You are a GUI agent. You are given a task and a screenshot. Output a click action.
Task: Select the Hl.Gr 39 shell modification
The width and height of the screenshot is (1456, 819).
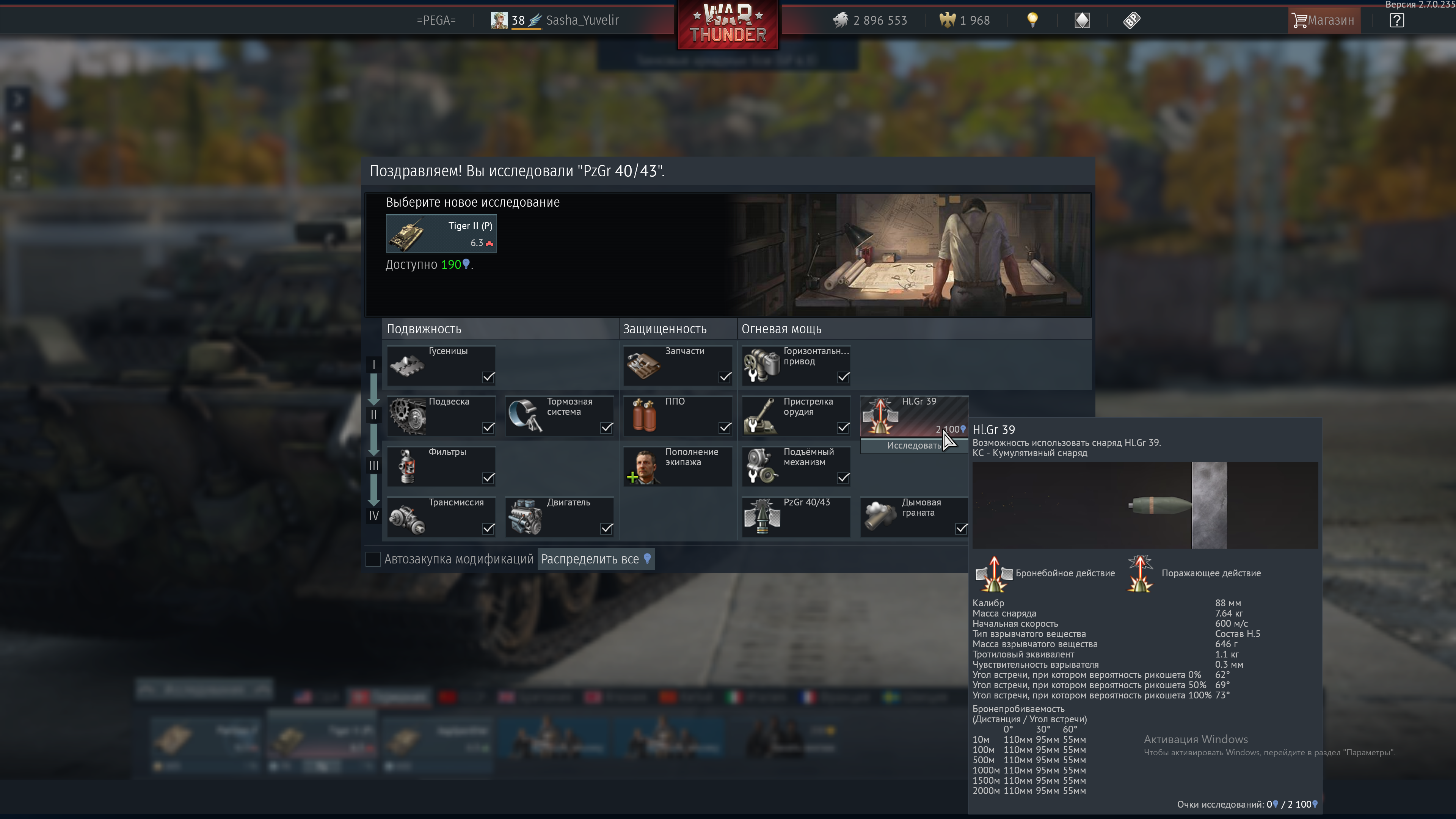pos(914,416)
